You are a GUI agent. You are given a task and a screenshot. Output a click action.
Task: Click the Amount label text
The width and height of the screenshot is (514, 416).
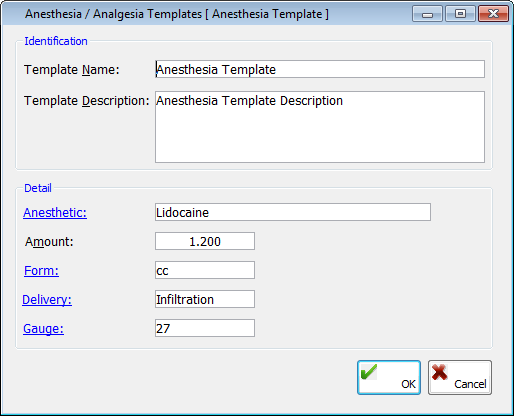49,242
